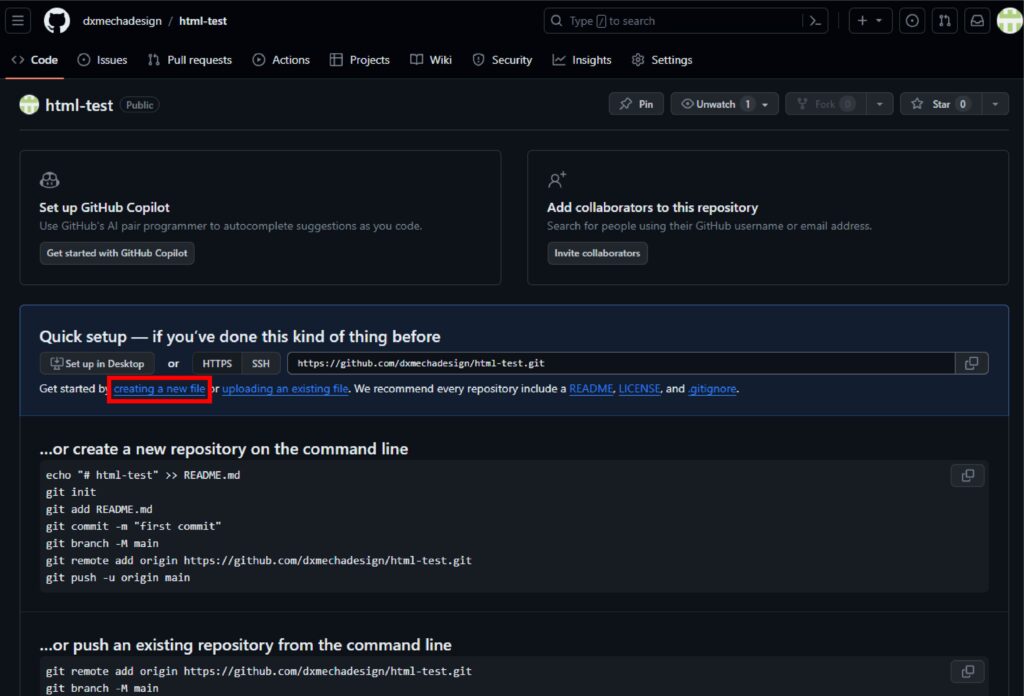Copy the clone URL to clipboard

(x=972, y=363)
